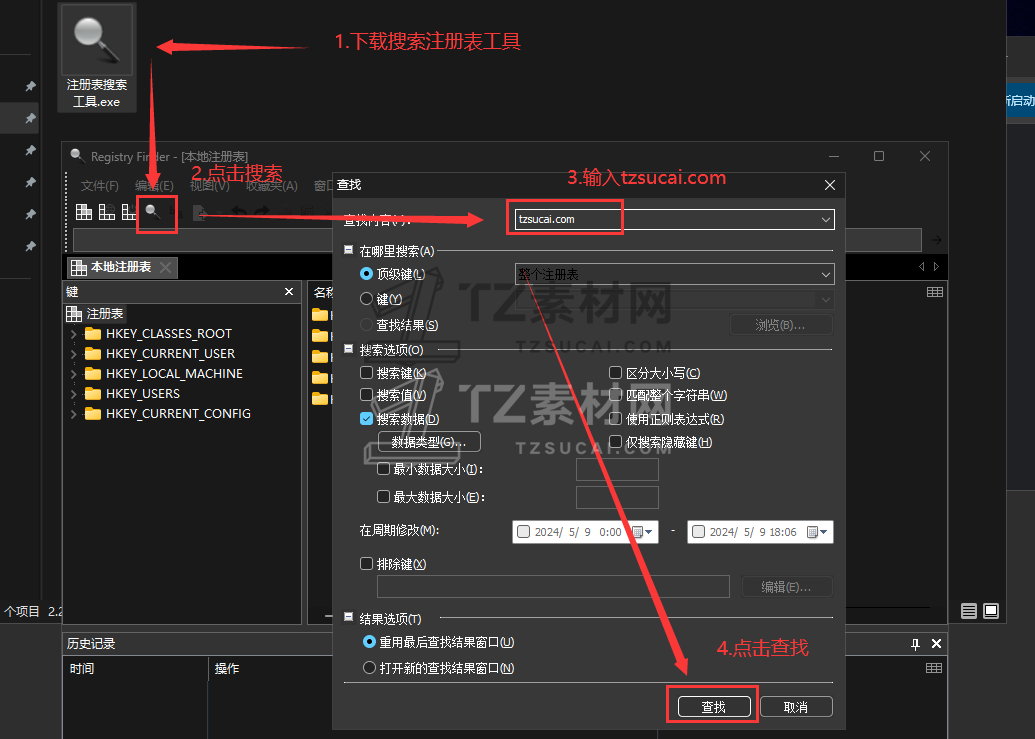Click the magnifier Find icon in Registry Finder toolbar
Image resolution: width=1035 pixels, height=739 pixels.
pos(152,212)
